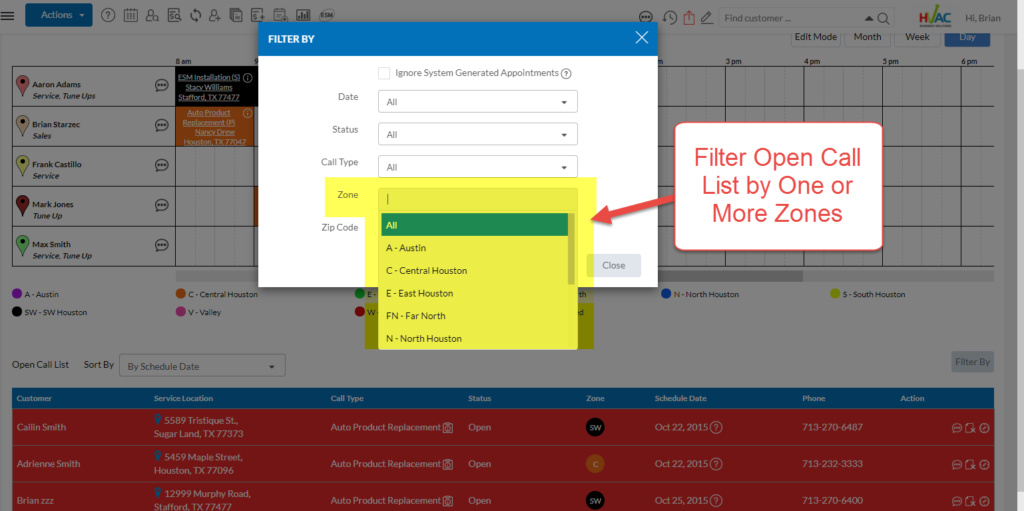1024x511 pixels.
Task: Click the add dollar invoice icon
Action: tap(258, 15)
